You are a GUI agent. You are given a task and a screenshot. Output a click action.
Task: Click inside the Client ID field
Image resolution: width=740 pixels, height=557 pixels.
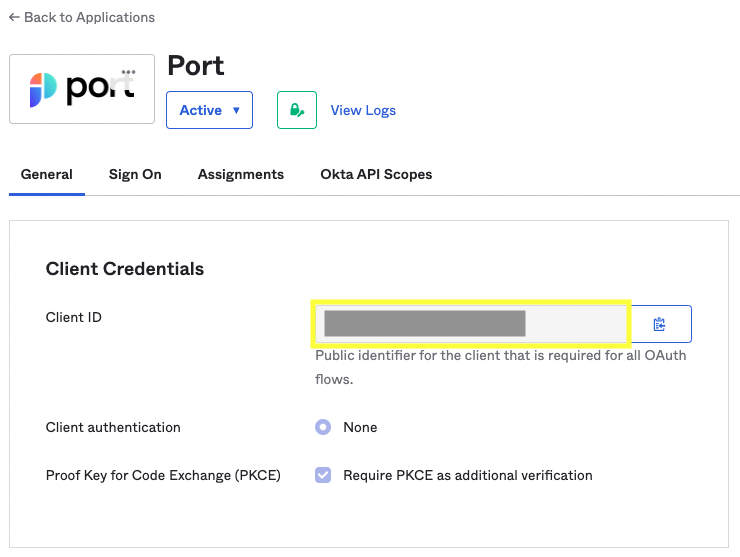pyautogui.click(x=470, y=323)
